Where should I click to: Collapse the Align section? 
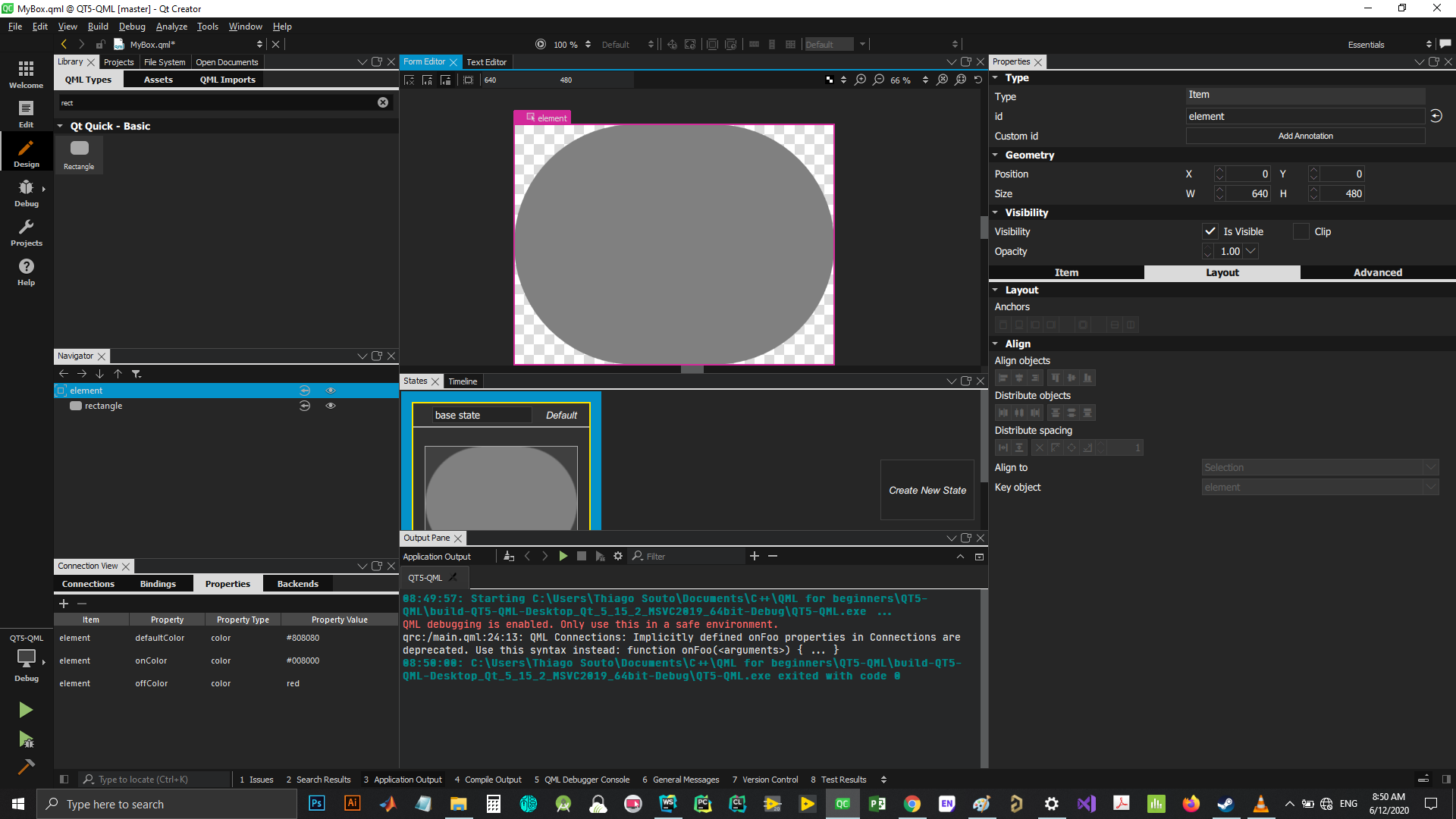point(996,344)
